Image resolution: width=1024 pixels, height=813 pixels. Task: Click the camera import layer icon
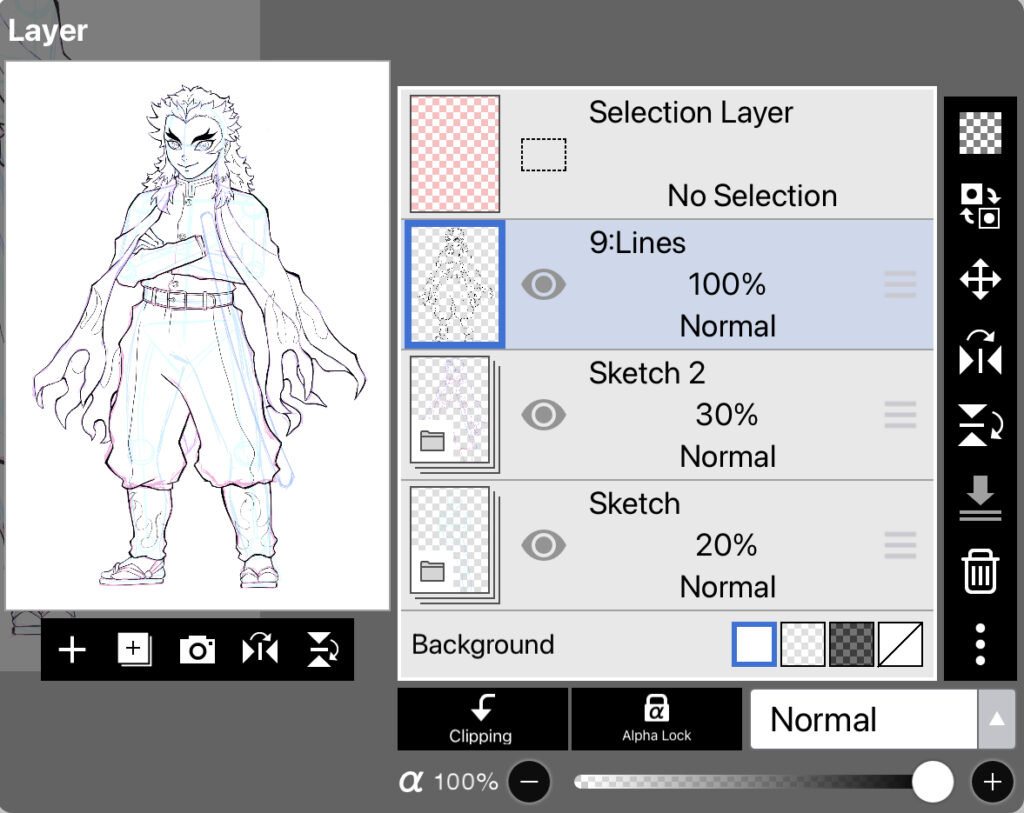tap(197, 650)
